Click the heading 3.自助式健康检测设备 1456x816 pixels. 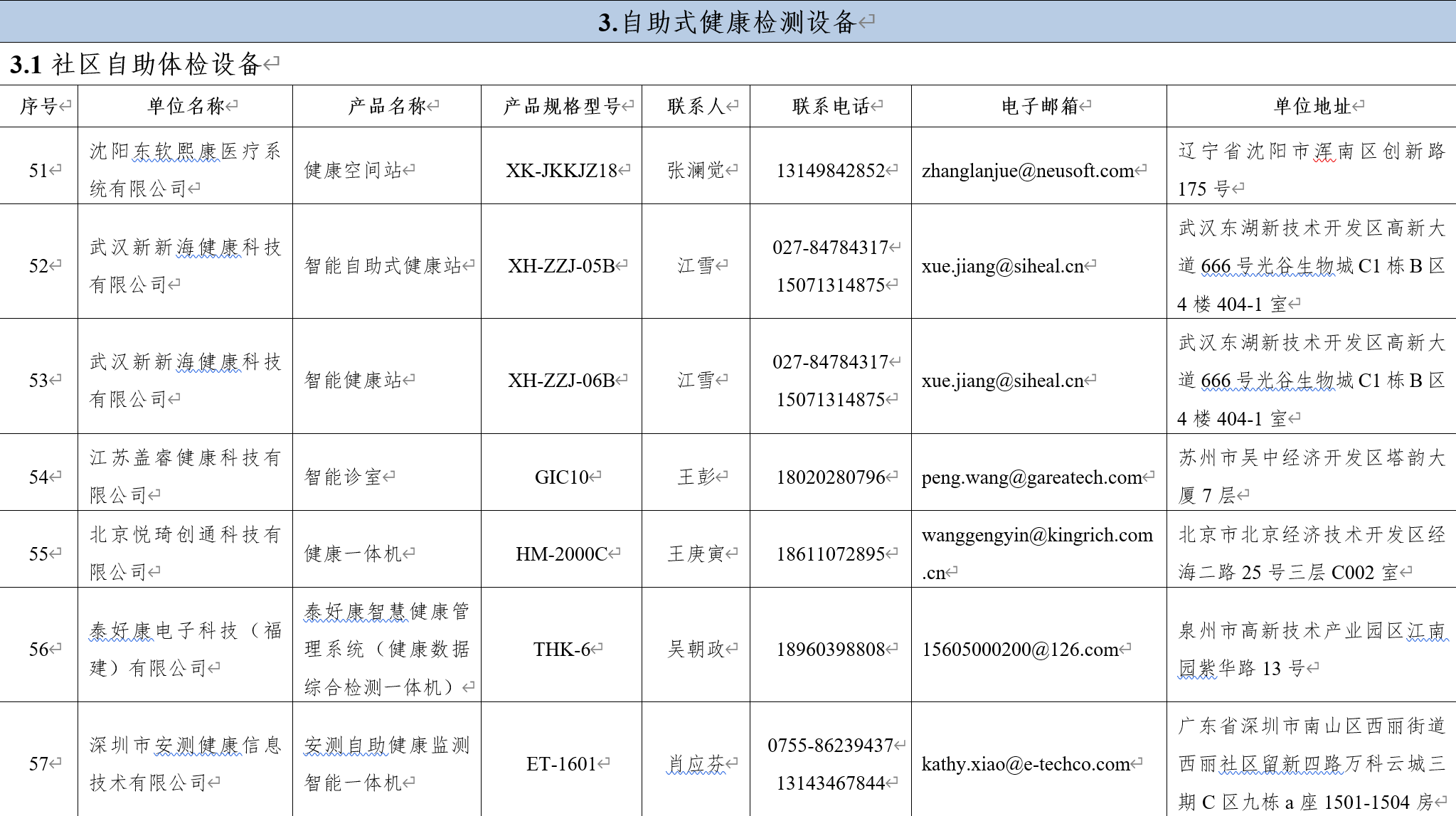(726, 22)
